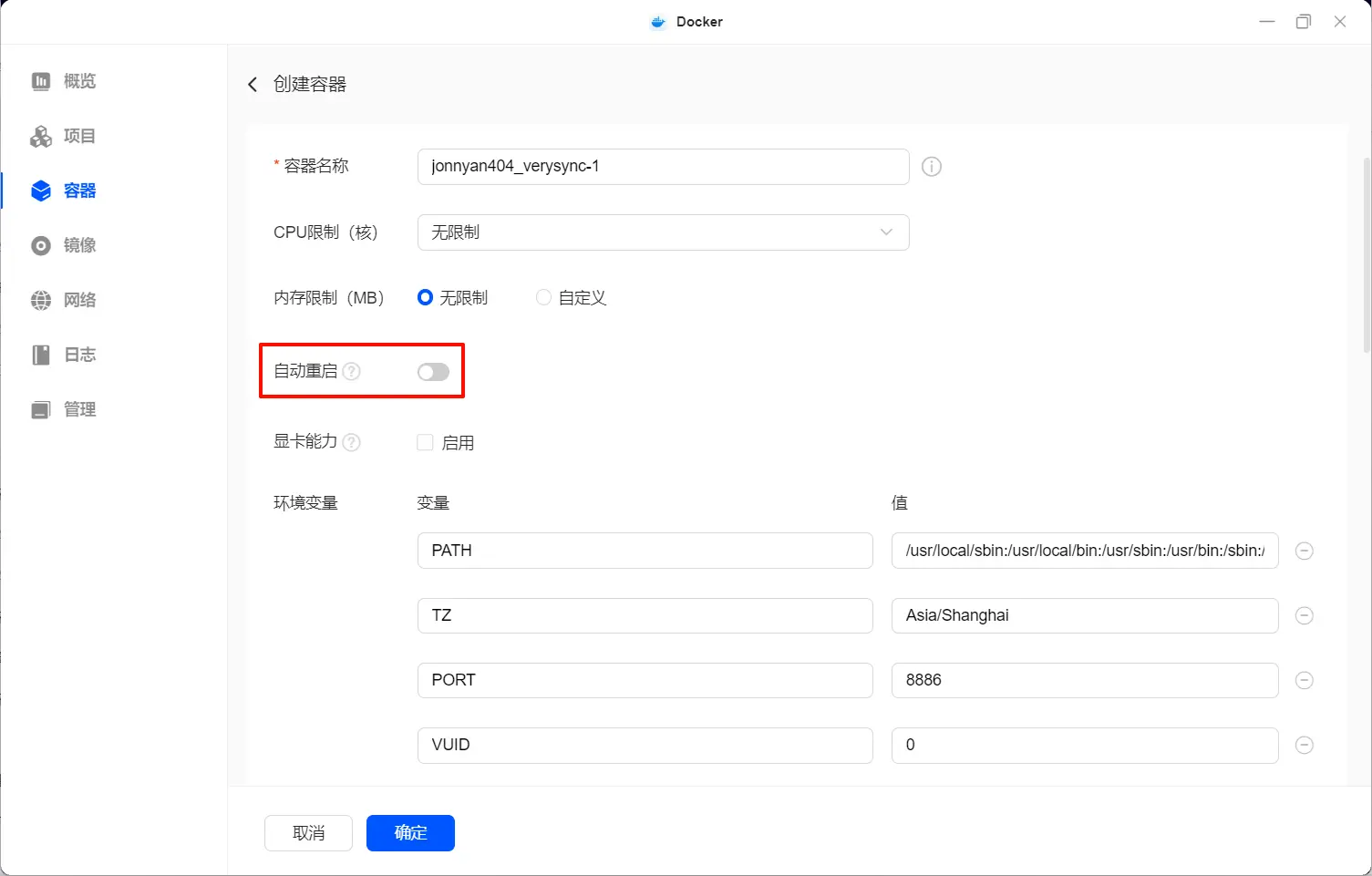Open the CPU限制 dropdown
The image size is (1372, 876).
click(x=663, y=232)
